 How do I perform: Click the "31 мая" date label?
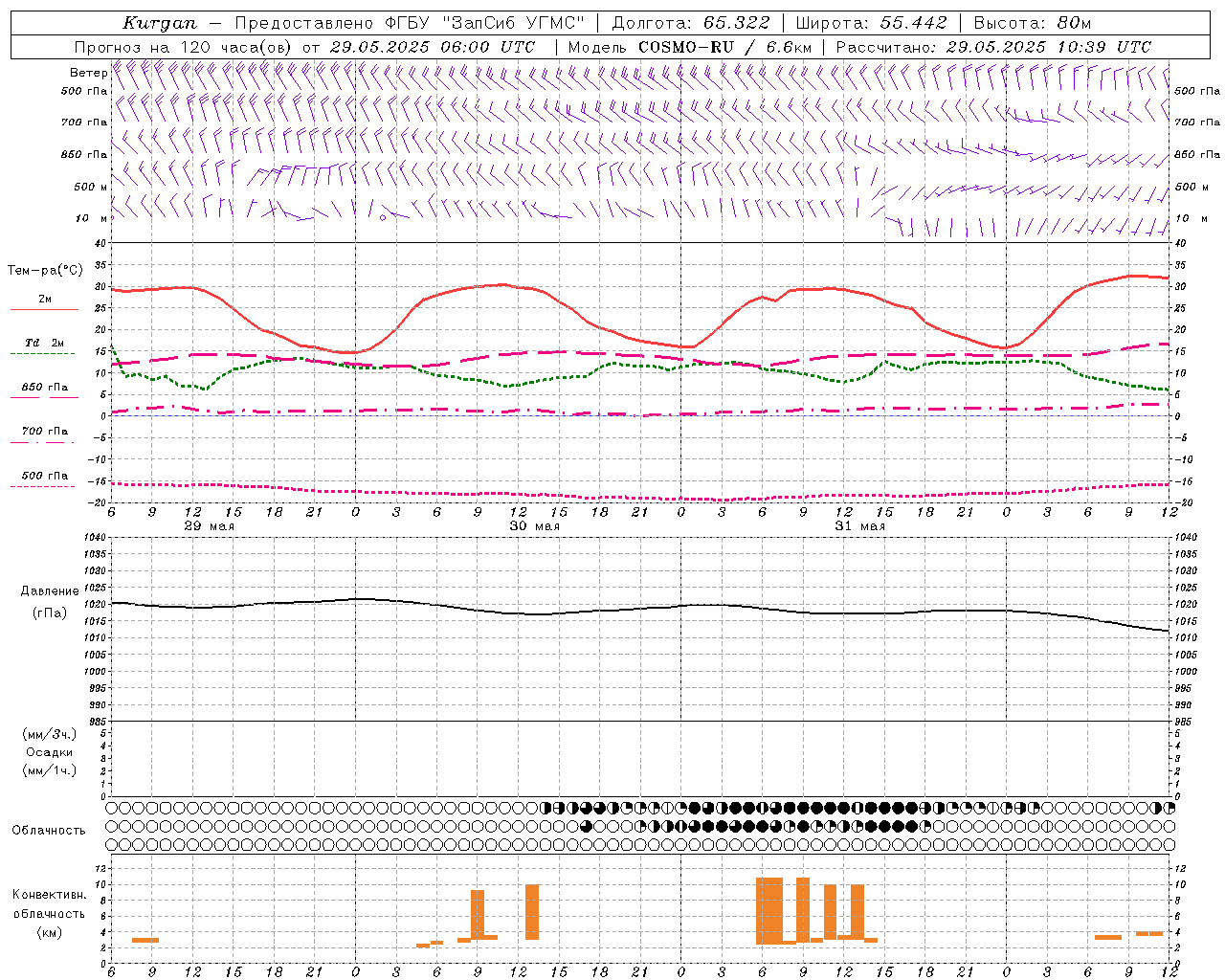[x=860, y=526]
